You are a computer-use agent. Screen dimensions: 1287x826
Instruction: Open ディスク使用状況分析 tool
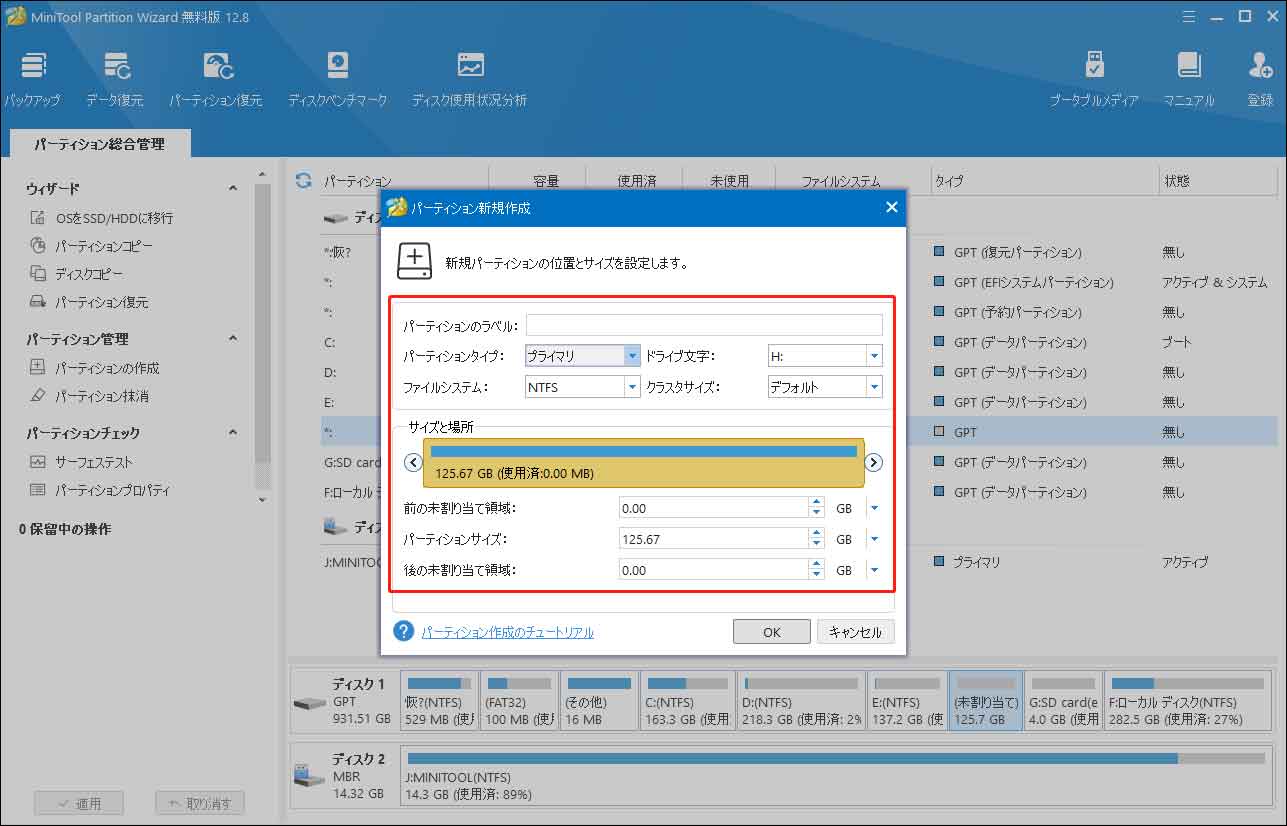(x=469, y=80)
